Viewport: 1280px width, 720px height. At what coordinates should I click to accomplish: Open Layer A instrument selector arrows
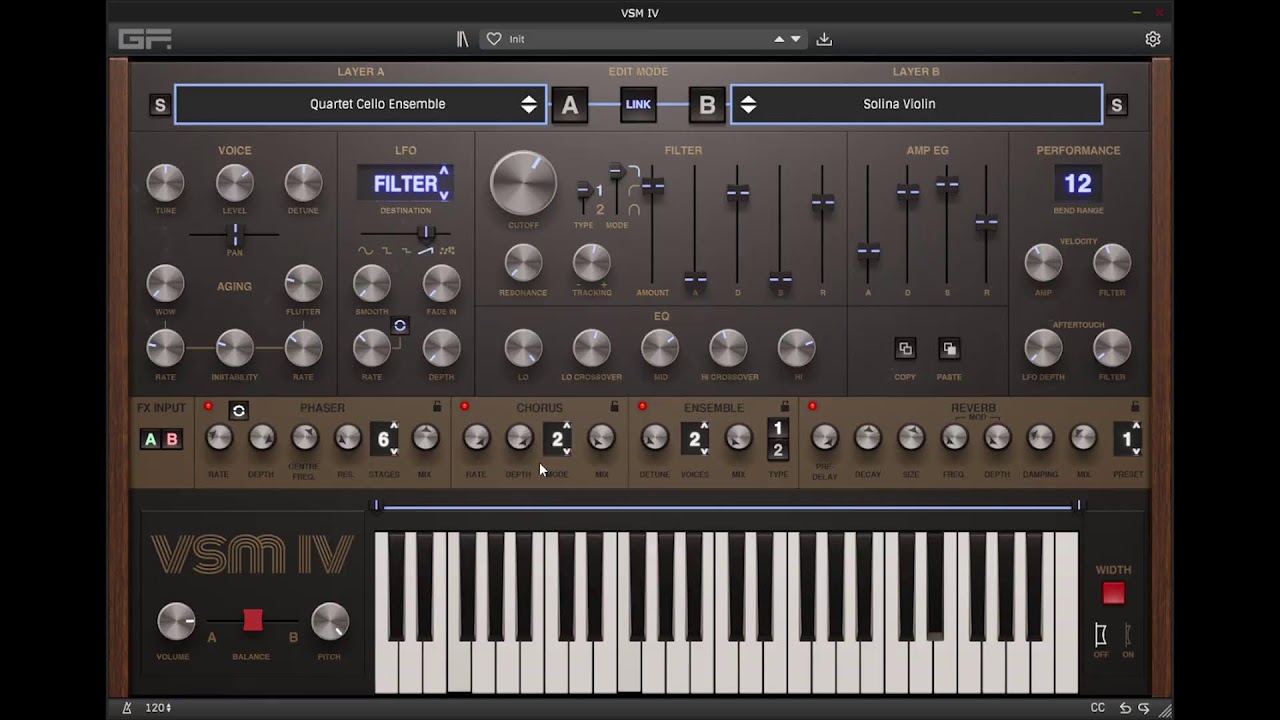(x=529, y=104)
